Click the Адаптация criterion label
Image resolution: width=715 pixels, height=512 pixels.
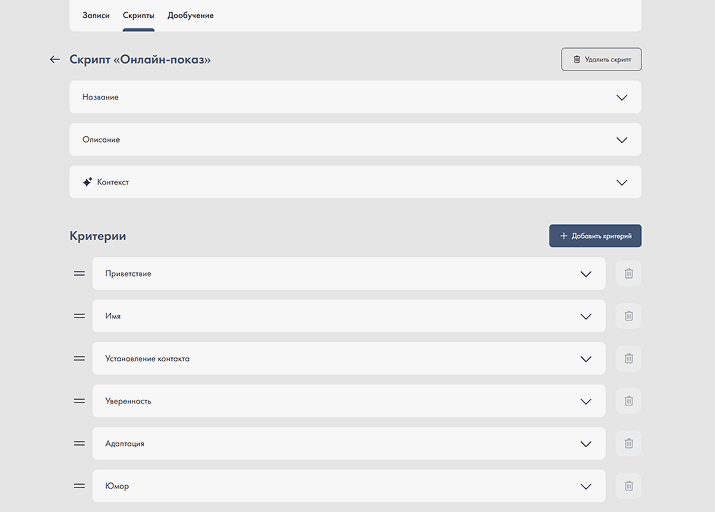tap(124, 443)
